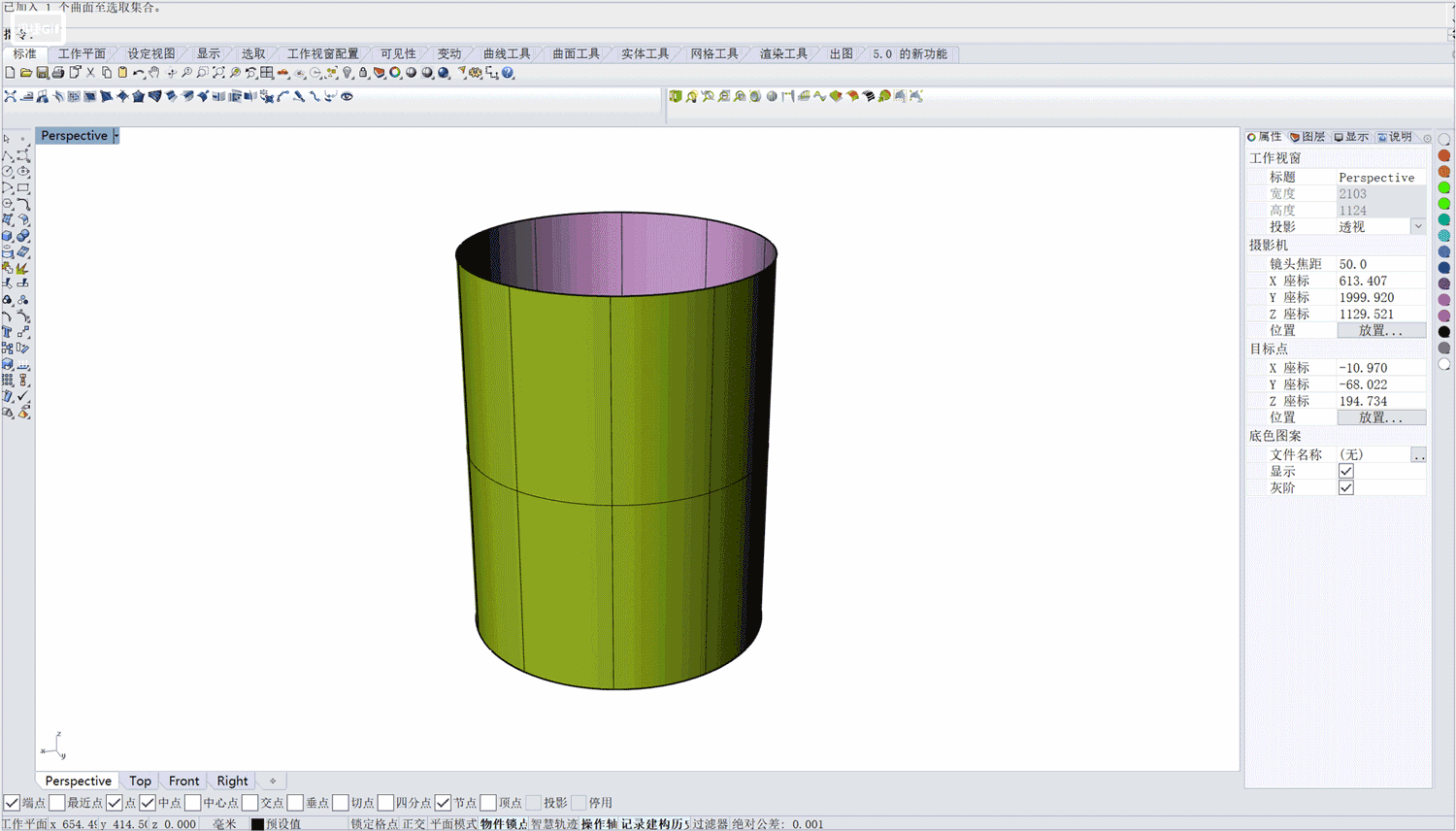This screenshot has height=831, width=1456.
Task: Open the 渲染工具 toolbar tab
Action: pos(782,54)
